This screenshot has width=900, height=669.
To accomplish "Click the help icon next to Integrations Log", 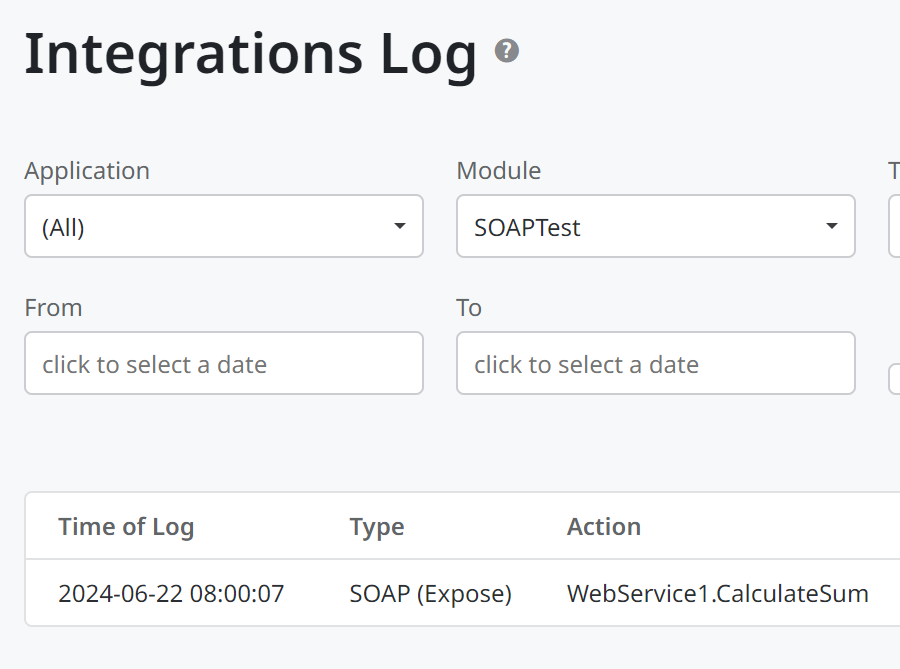I will (506, 49).
